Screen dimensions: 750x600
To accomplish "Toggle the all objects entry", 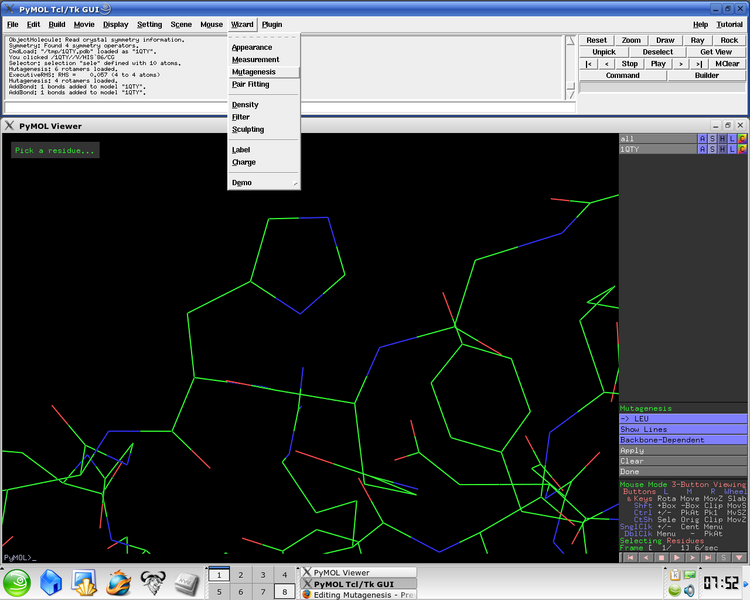I will pos(657,138).
